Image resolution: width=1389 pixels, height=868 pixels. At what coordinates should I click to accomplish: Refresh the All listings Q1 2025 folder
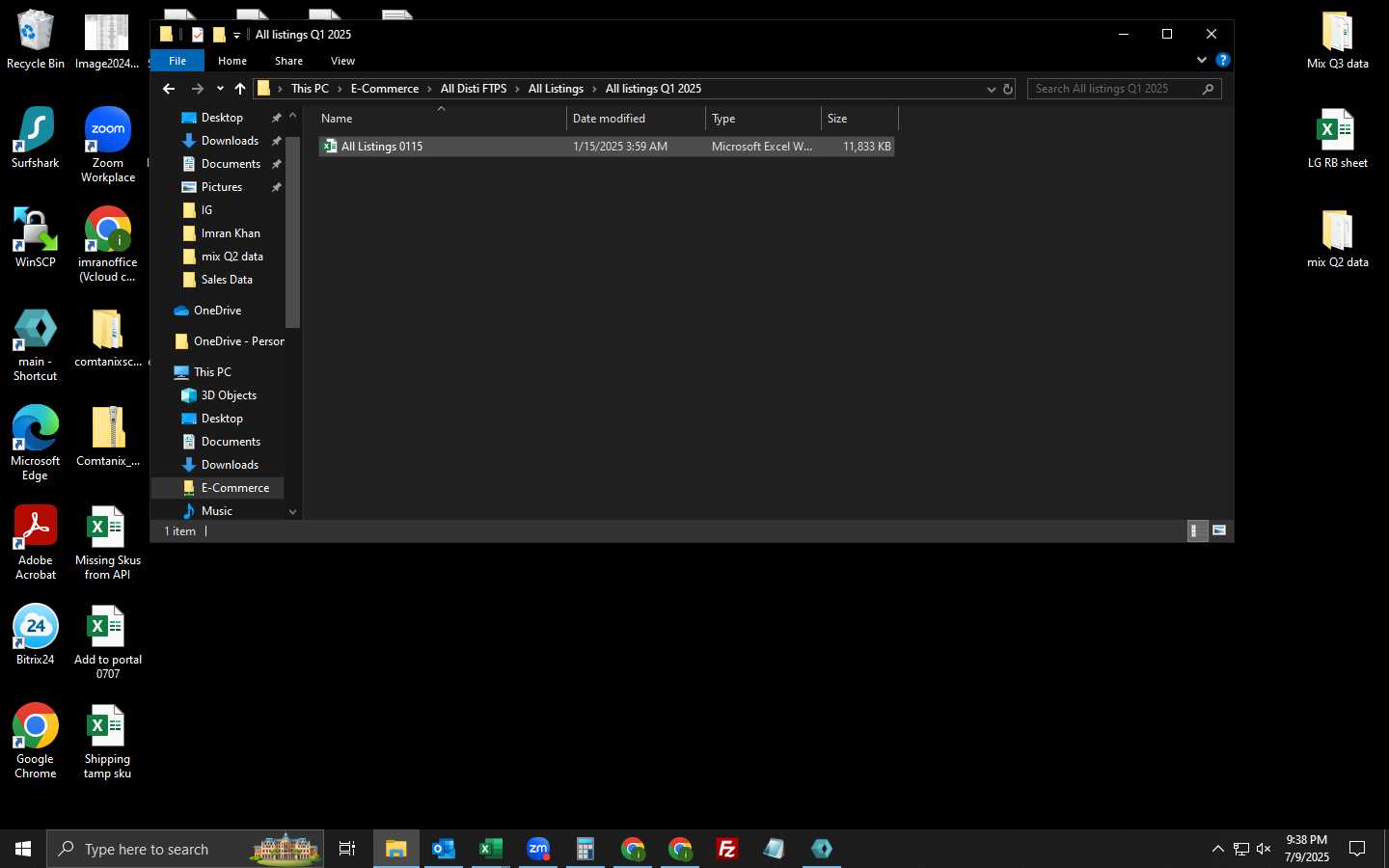click(x=1008, y=89)
